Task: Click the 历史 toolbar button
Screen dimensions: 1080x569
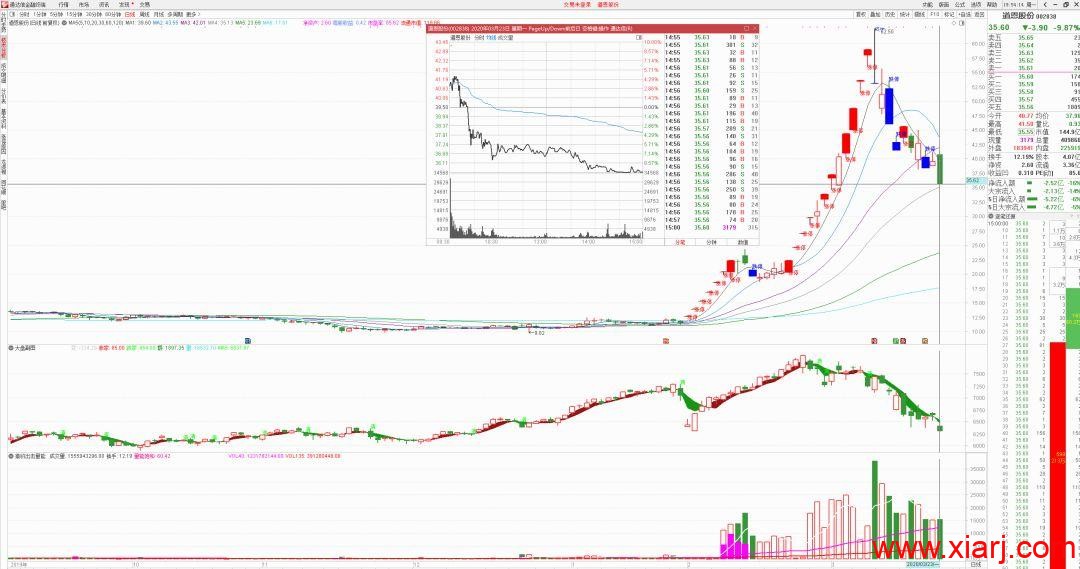Action: coord(890,14)
